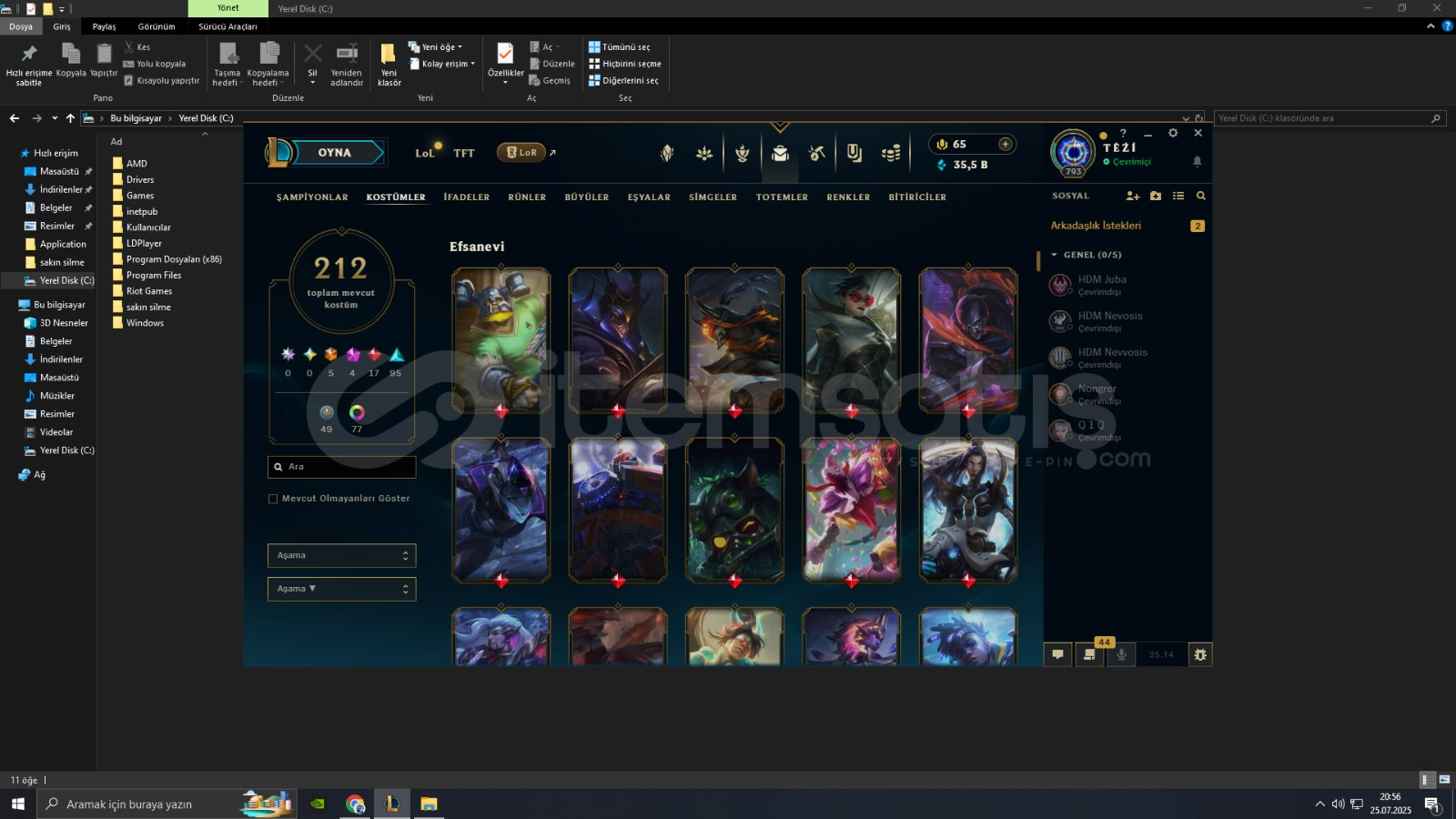The height and width of the screenshot is (819, 1456).
Task: Select the LDPlayer folder in file list
Action: coord(144,243)
